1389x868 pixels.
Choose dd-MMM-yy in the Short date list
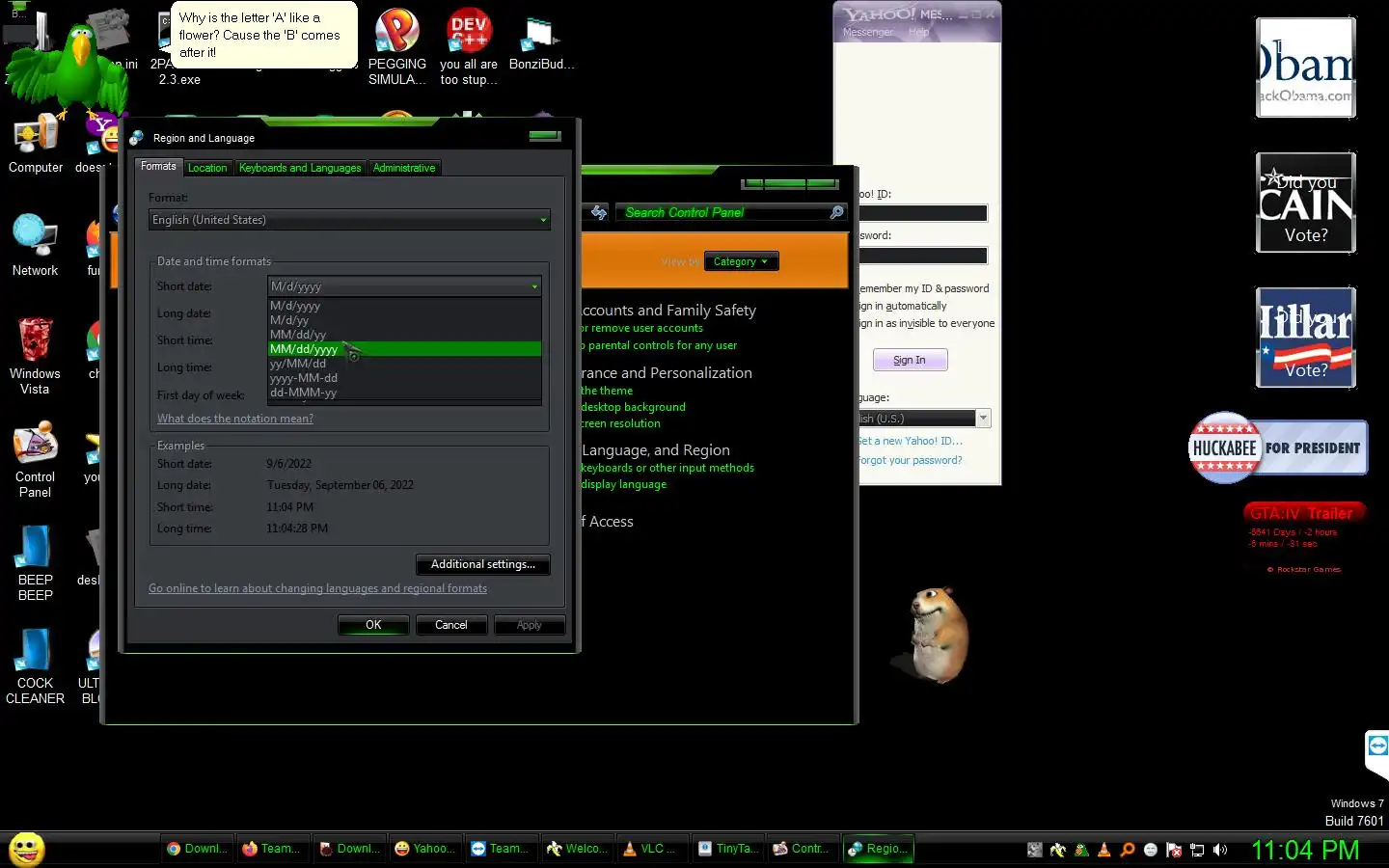(404, 393)
